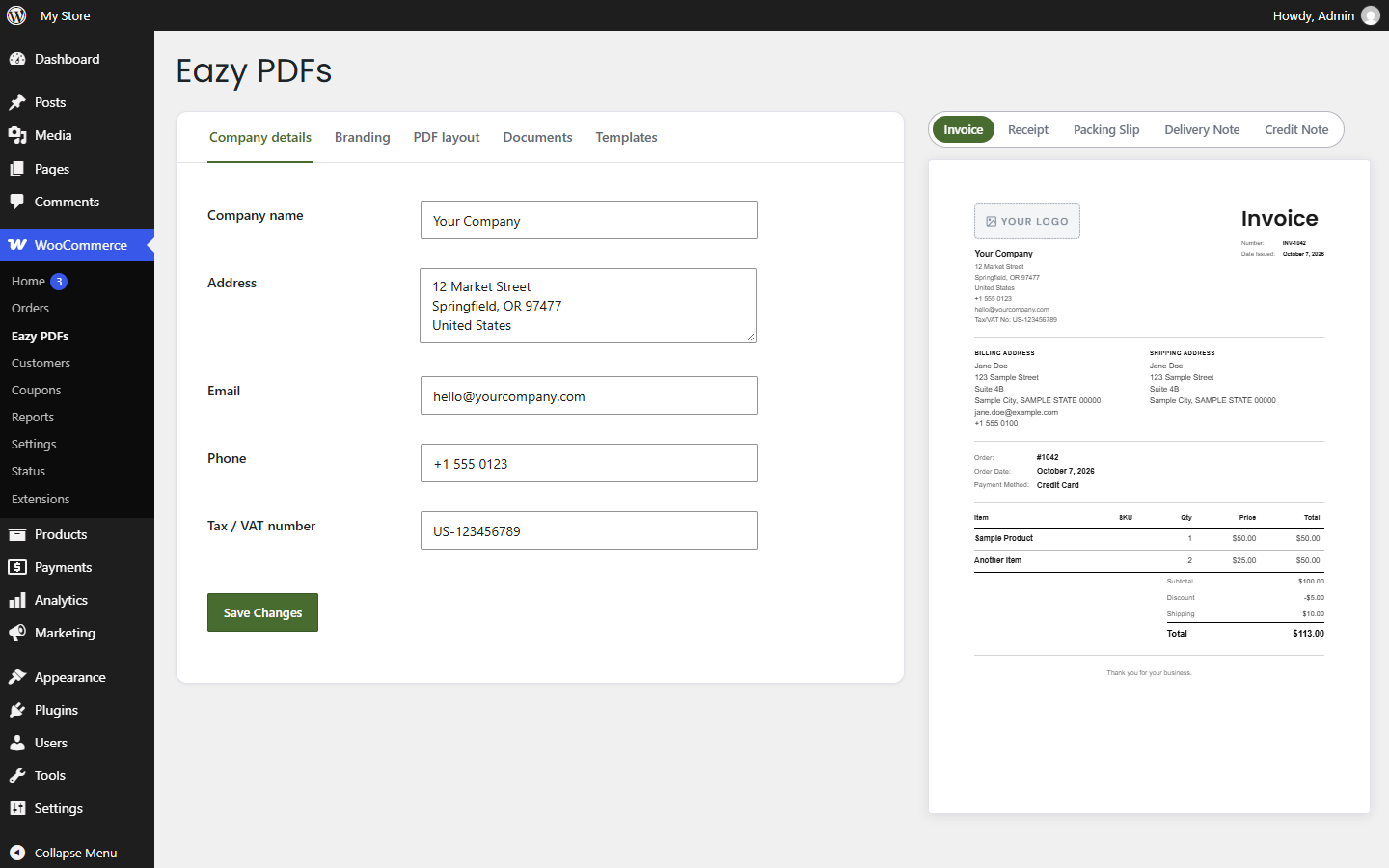Open the Media library icon
The height and width of the screenshot is (868, 1389).
point(17,135)
